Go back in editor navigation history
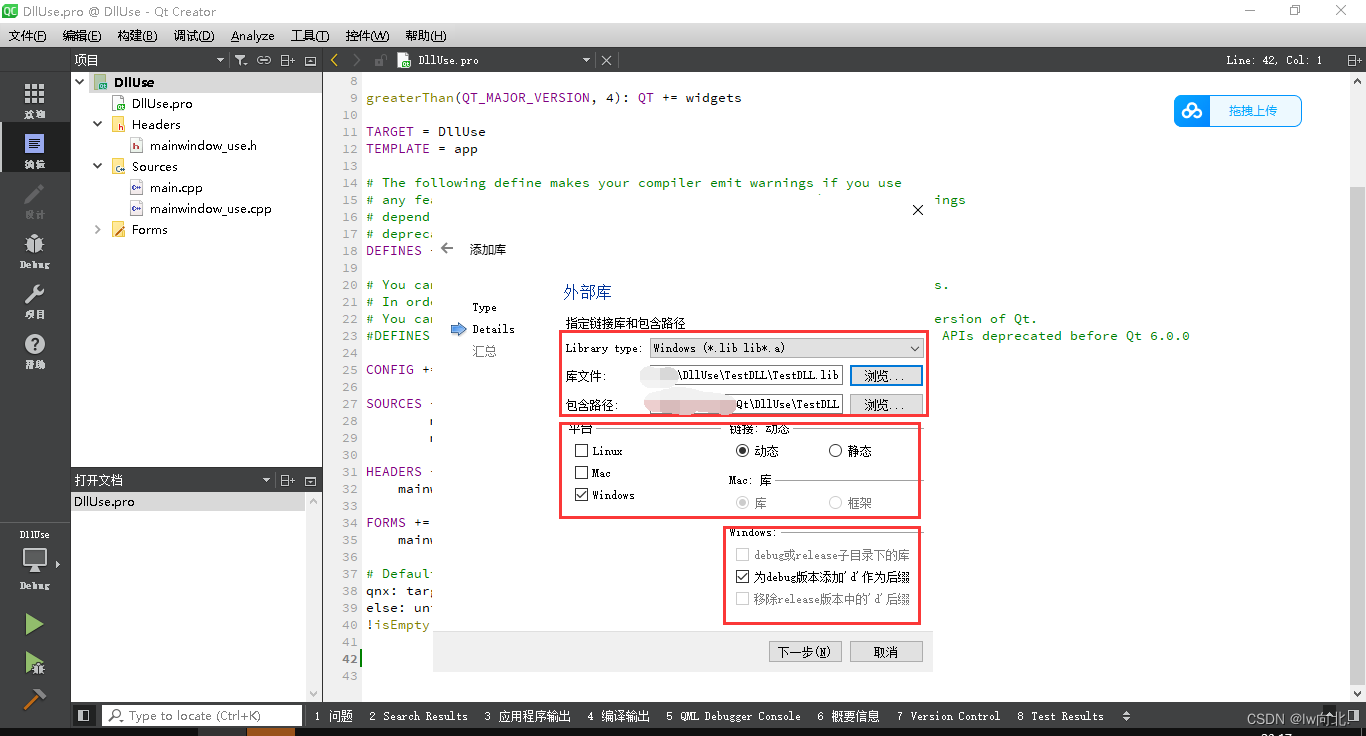The width and height of the screenshot is (1366, 736). tap(334, 60)
